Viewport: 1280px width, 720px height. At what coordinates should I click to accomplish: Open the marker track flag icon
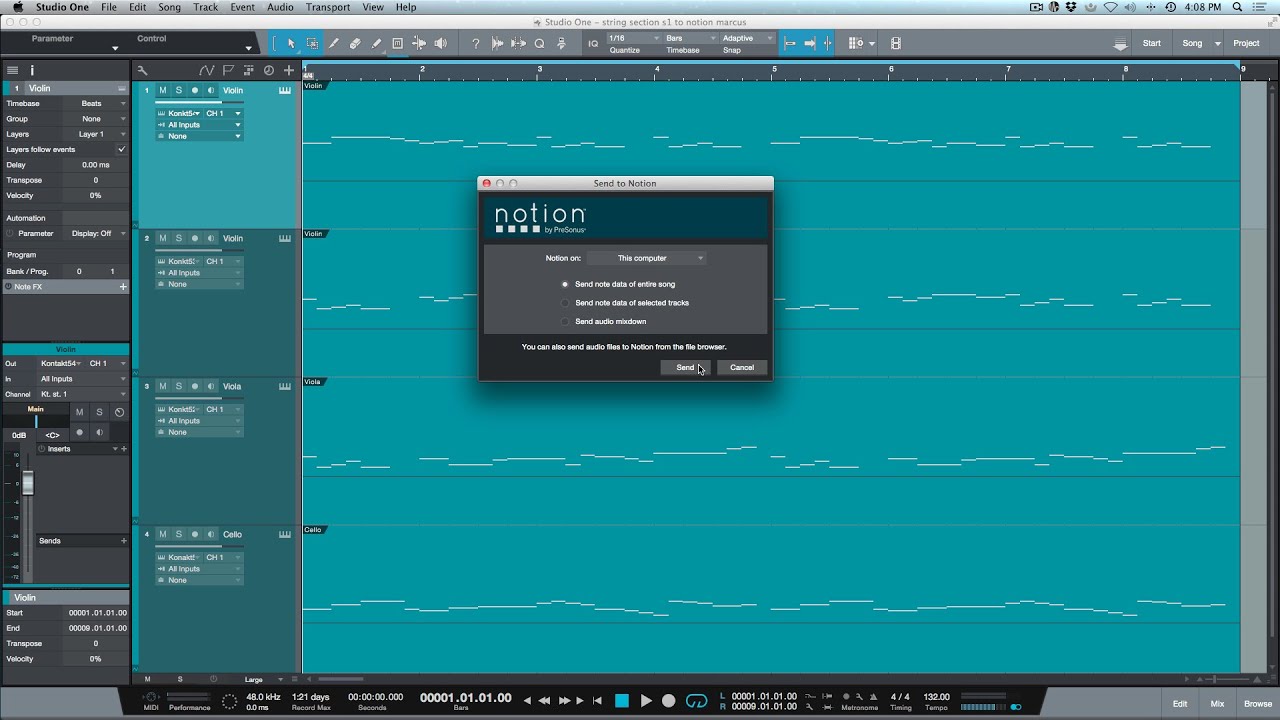(x=228, y=70)
